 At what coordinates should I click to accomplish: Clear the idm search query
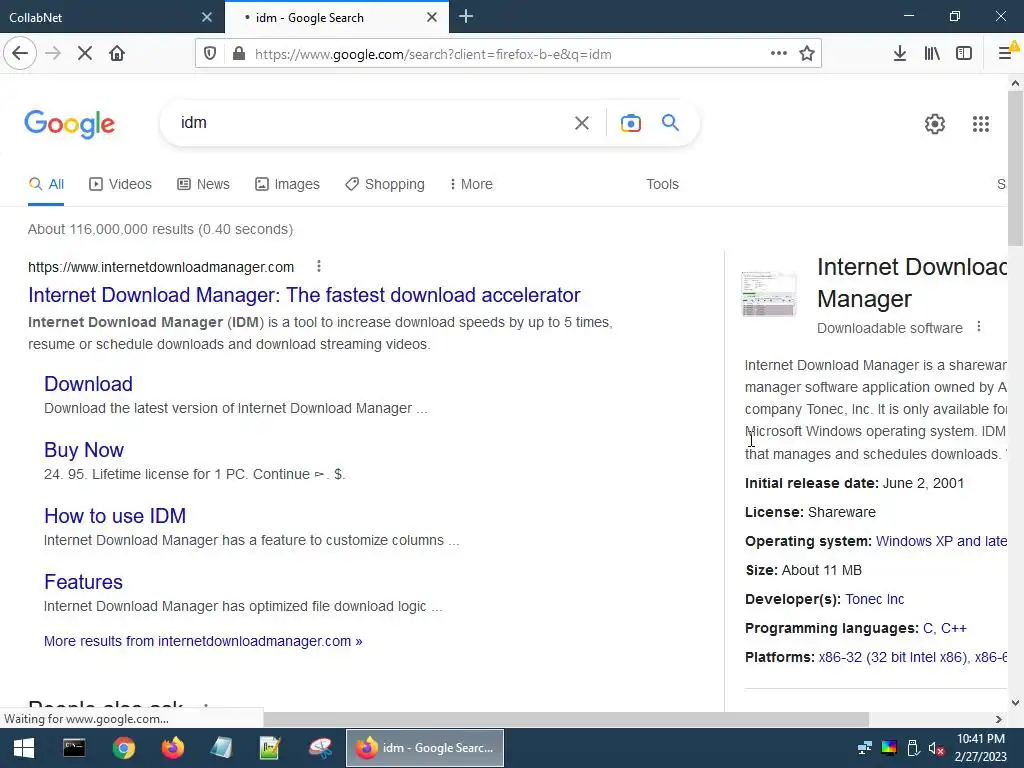point(582,123)
